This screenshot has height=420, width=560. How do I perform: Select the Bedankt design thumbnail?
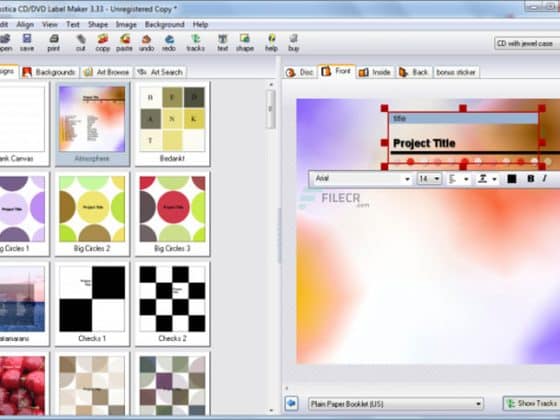pos(172,124)
